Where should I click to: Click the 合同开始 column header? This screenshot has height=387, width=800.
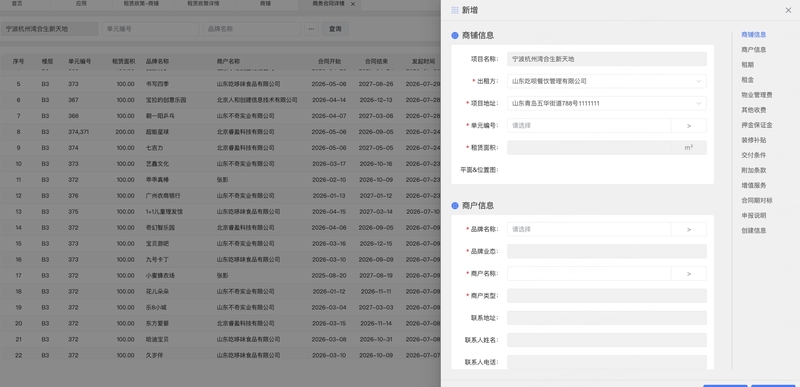click(329, 61)
